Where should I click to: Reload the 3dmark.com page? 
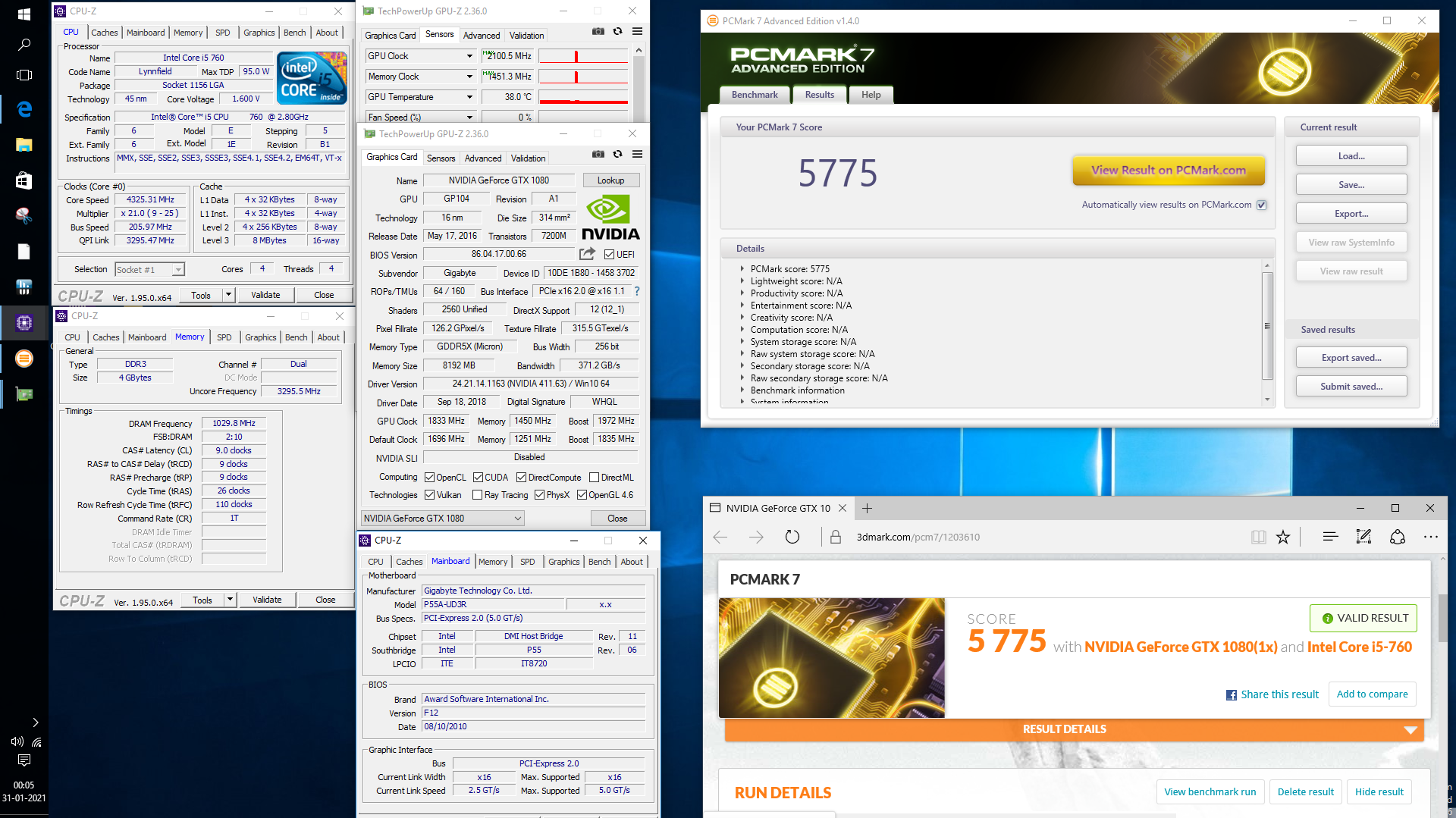(792, 537)
